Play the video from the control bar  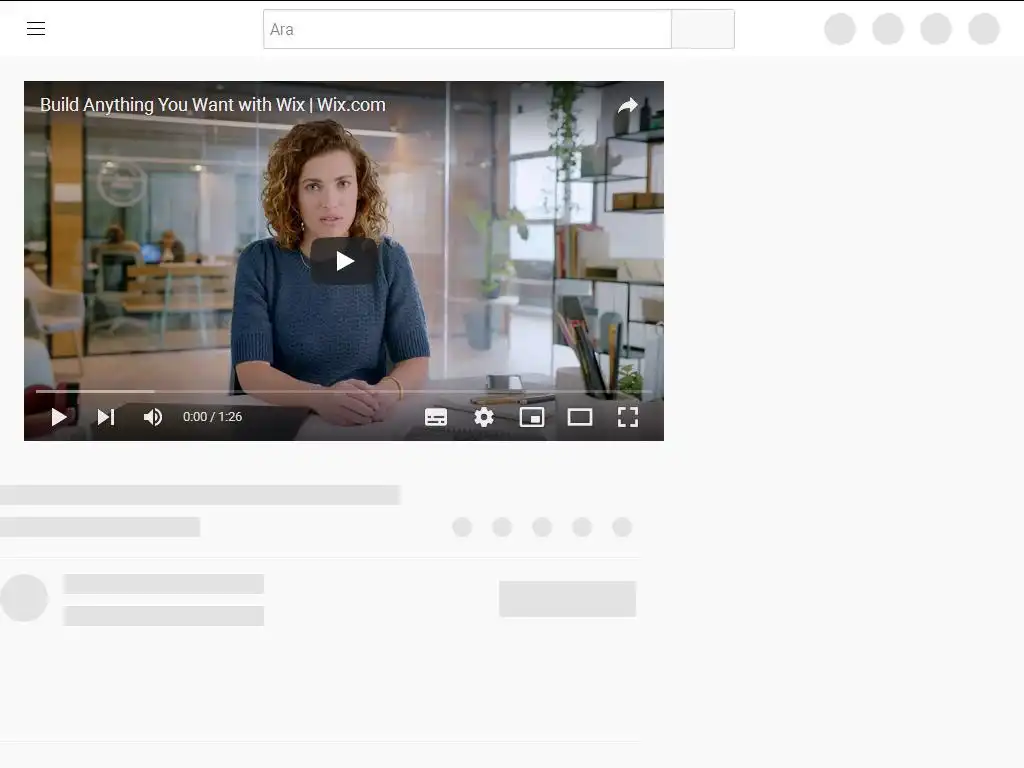(x=59, y=417)
